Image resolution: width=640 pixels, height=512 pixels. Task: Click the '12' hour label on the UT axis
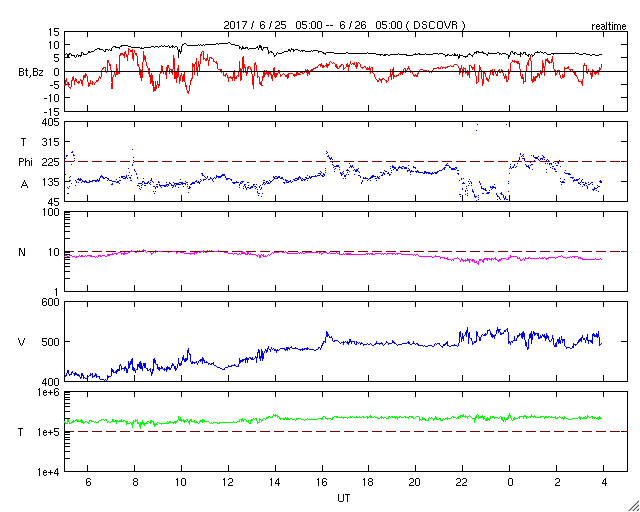click(x=229, y=483)
